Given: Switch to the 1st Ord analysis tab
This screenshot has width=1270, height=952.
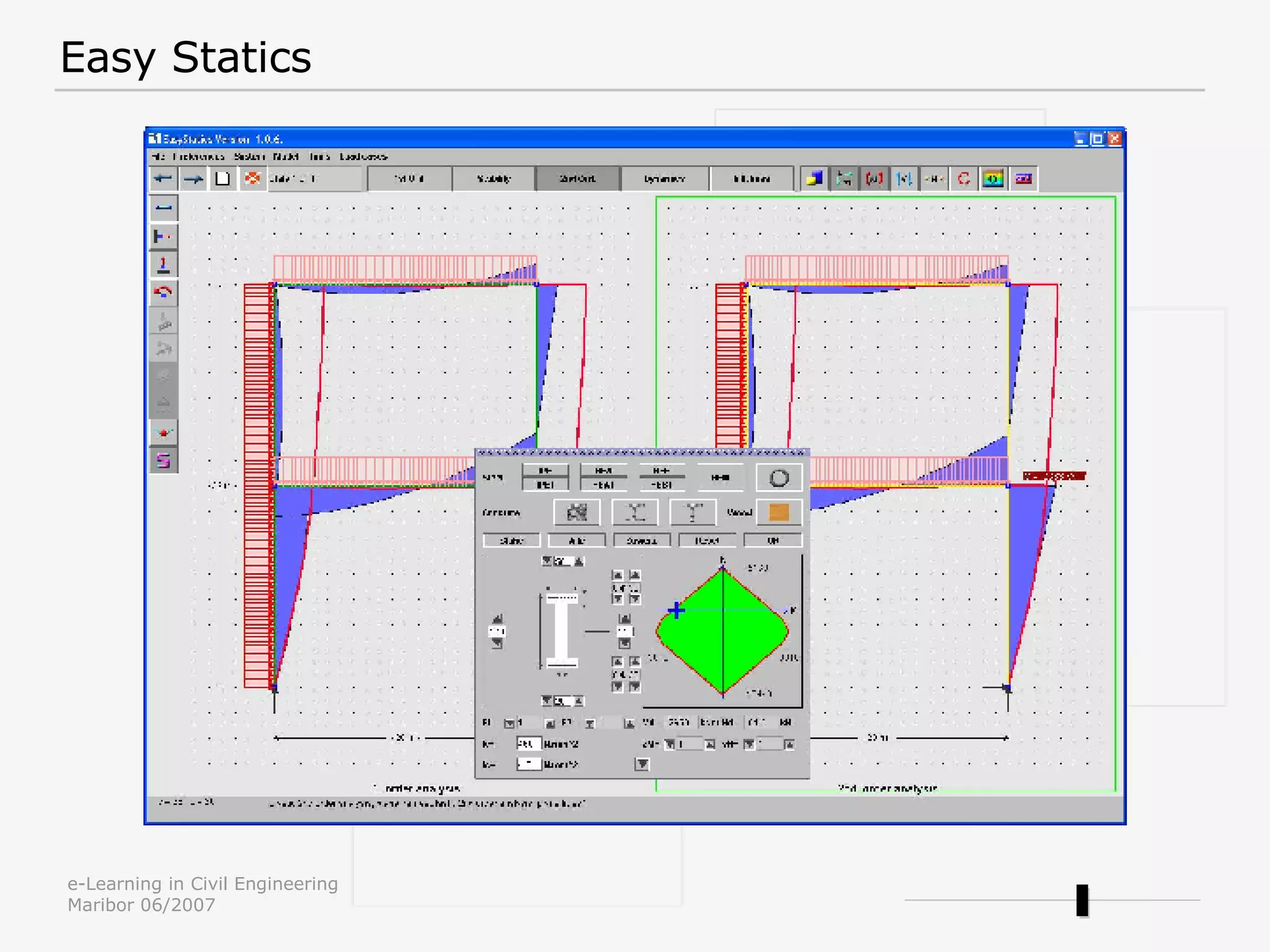Looking at the screenshot, I should (409, 178).
